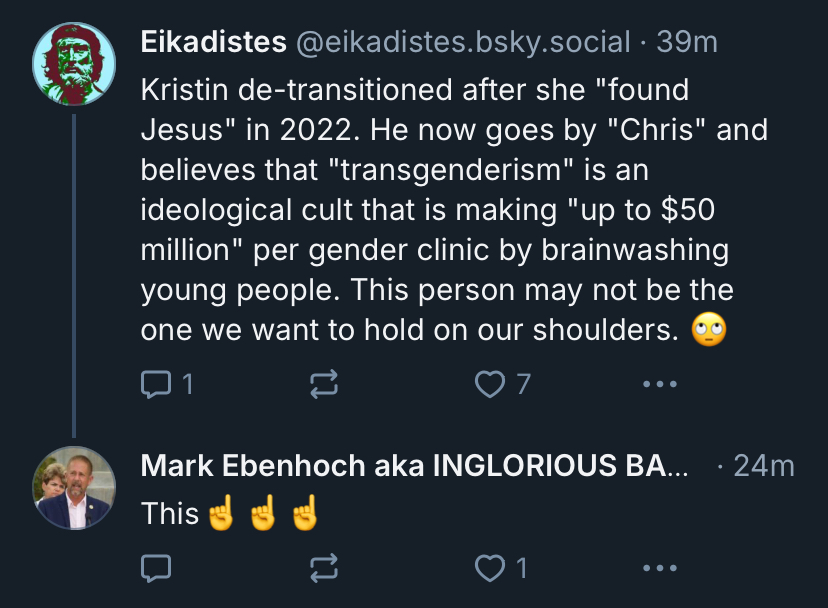This screenshot has width=828, height=608.
Task: Open the Mark Ebenhoch aka INGLORIOUS name link
Action: click(415, 465)
